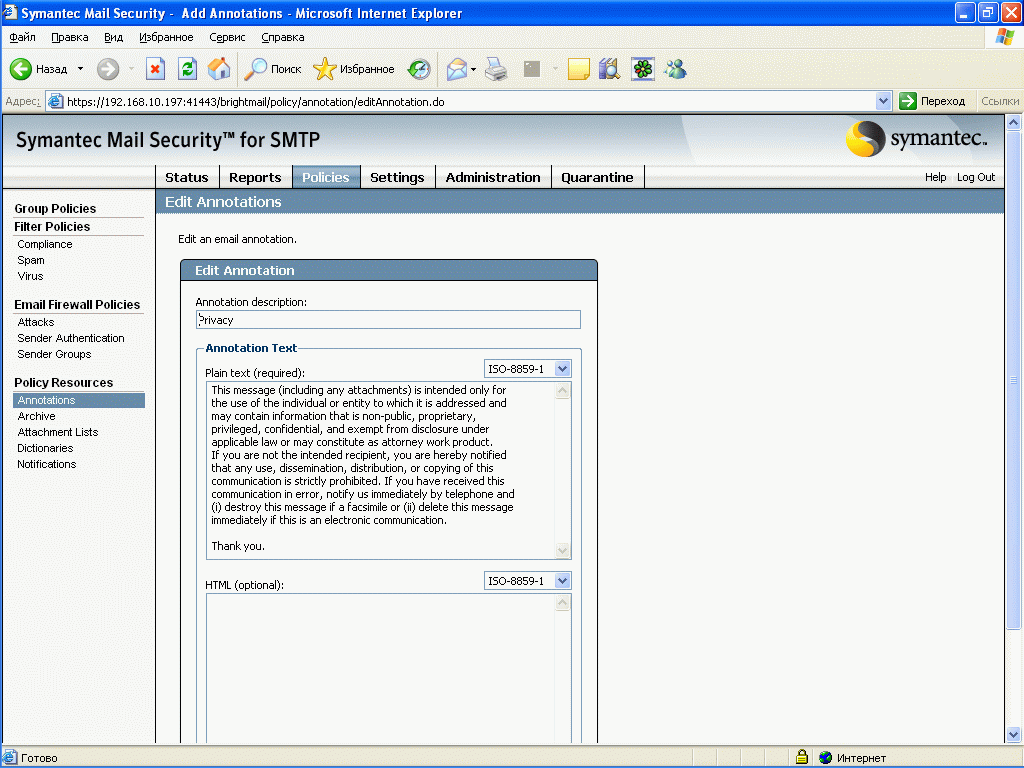
Task: Switch to the Status tab
Action: click(x=187, y=178)
